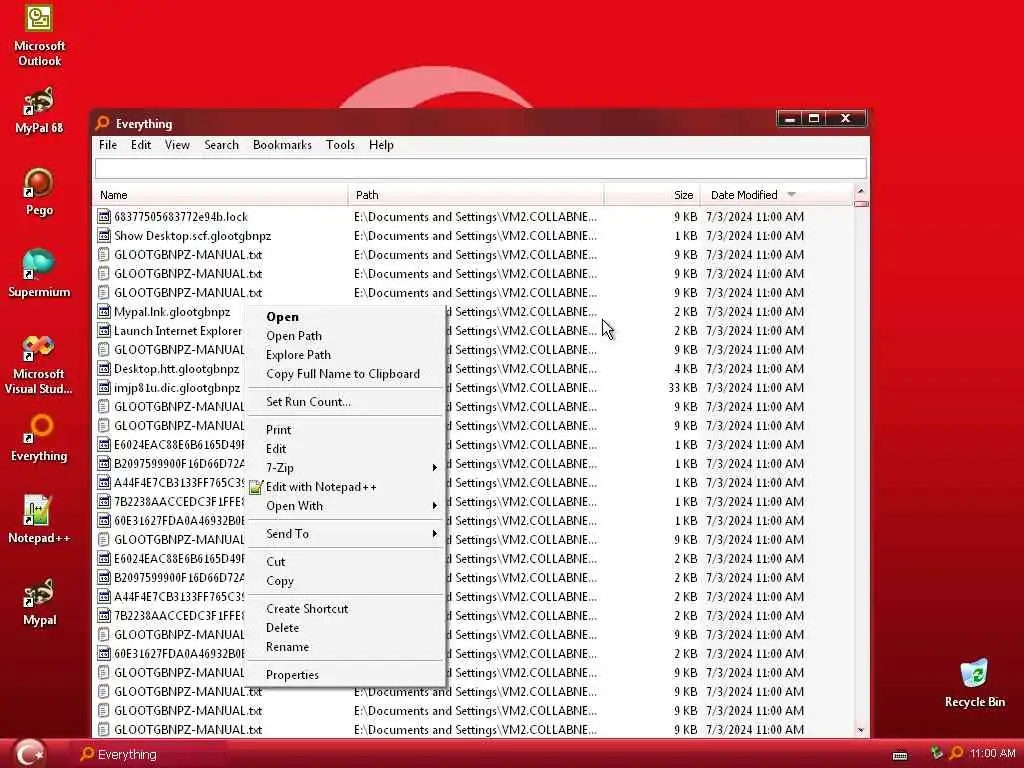The image size is (1024, 768).
Task: Expand the 7-Zip submenu
Action: 345,468
